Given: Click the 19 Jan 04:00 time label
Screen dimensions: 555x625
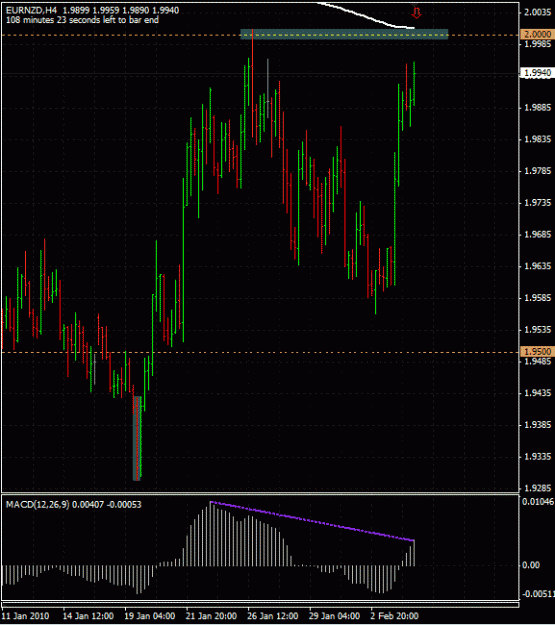Looking at the screenshot, I should (150, 616).
